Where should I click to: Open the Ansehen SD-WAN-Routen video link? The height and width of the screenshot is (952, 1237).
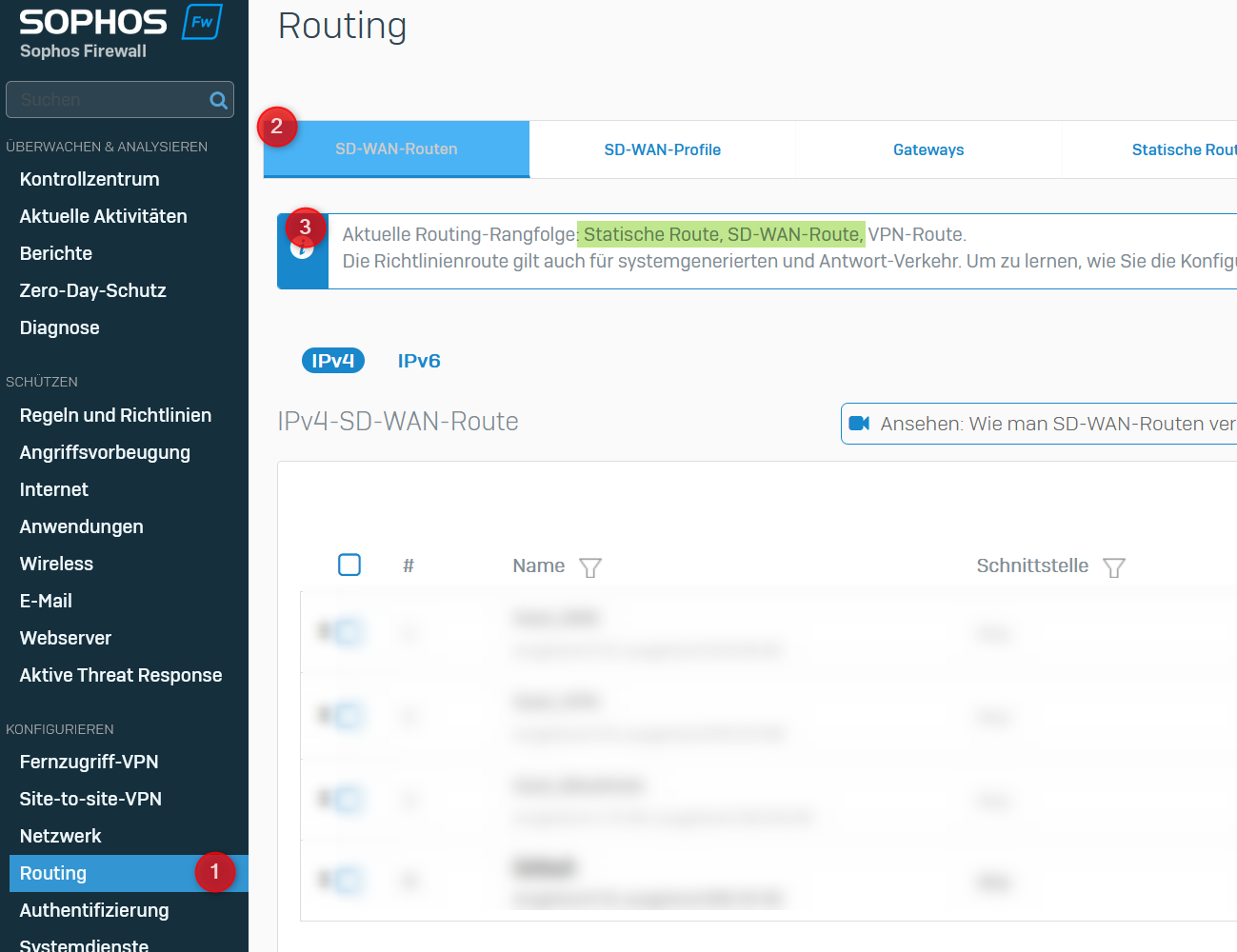pyautogui.click(x=1039, y=424)
